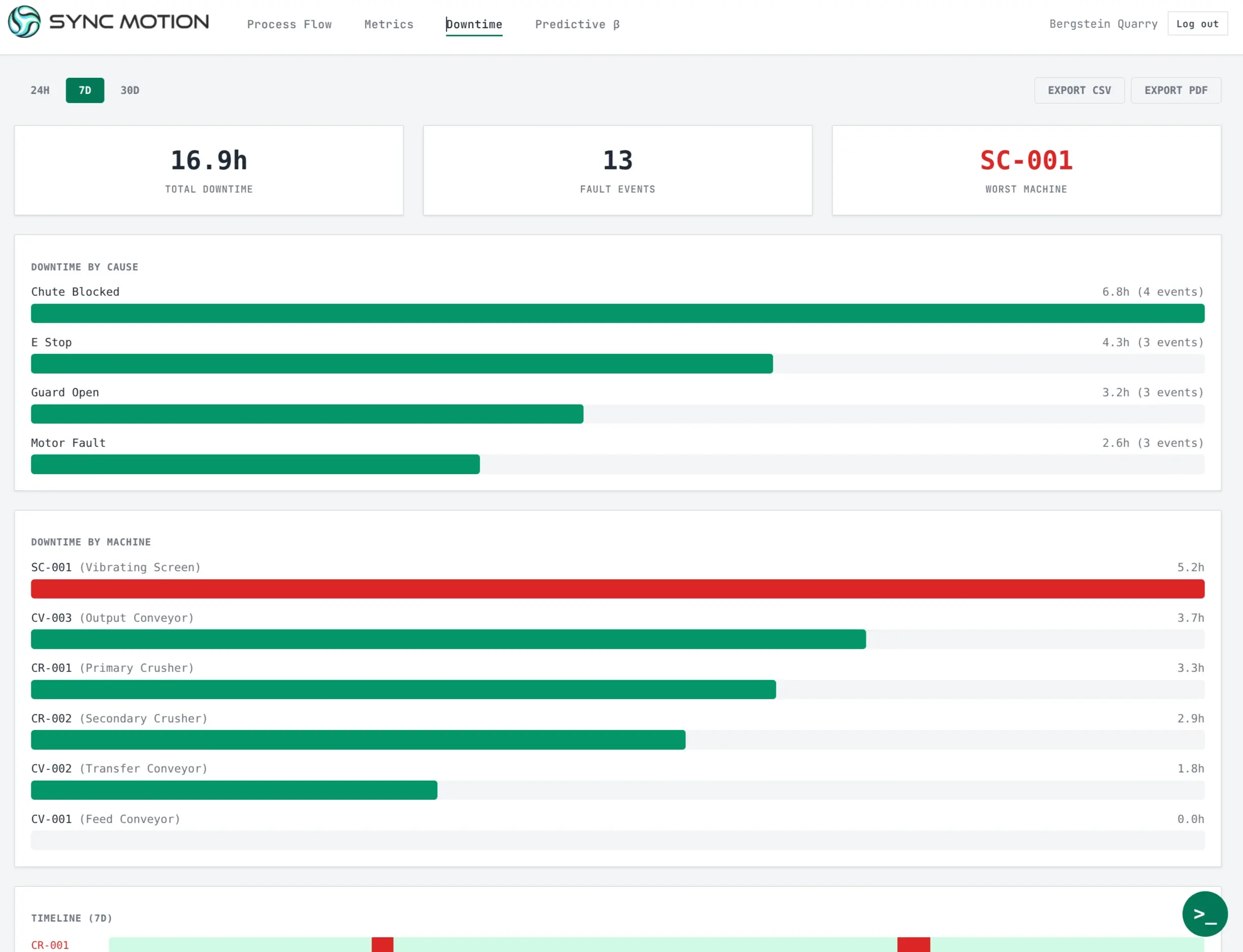Go to the Predictive β tab
The height and width of the screenshot is (952, 1243).
(x=577, y=24)
